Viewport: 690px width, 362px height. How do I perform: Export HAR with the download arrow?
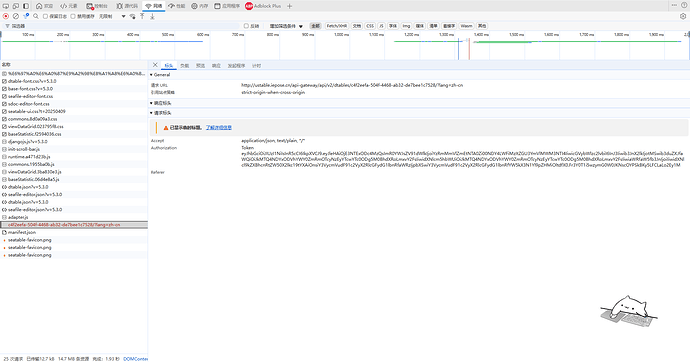tap(152, 16)
